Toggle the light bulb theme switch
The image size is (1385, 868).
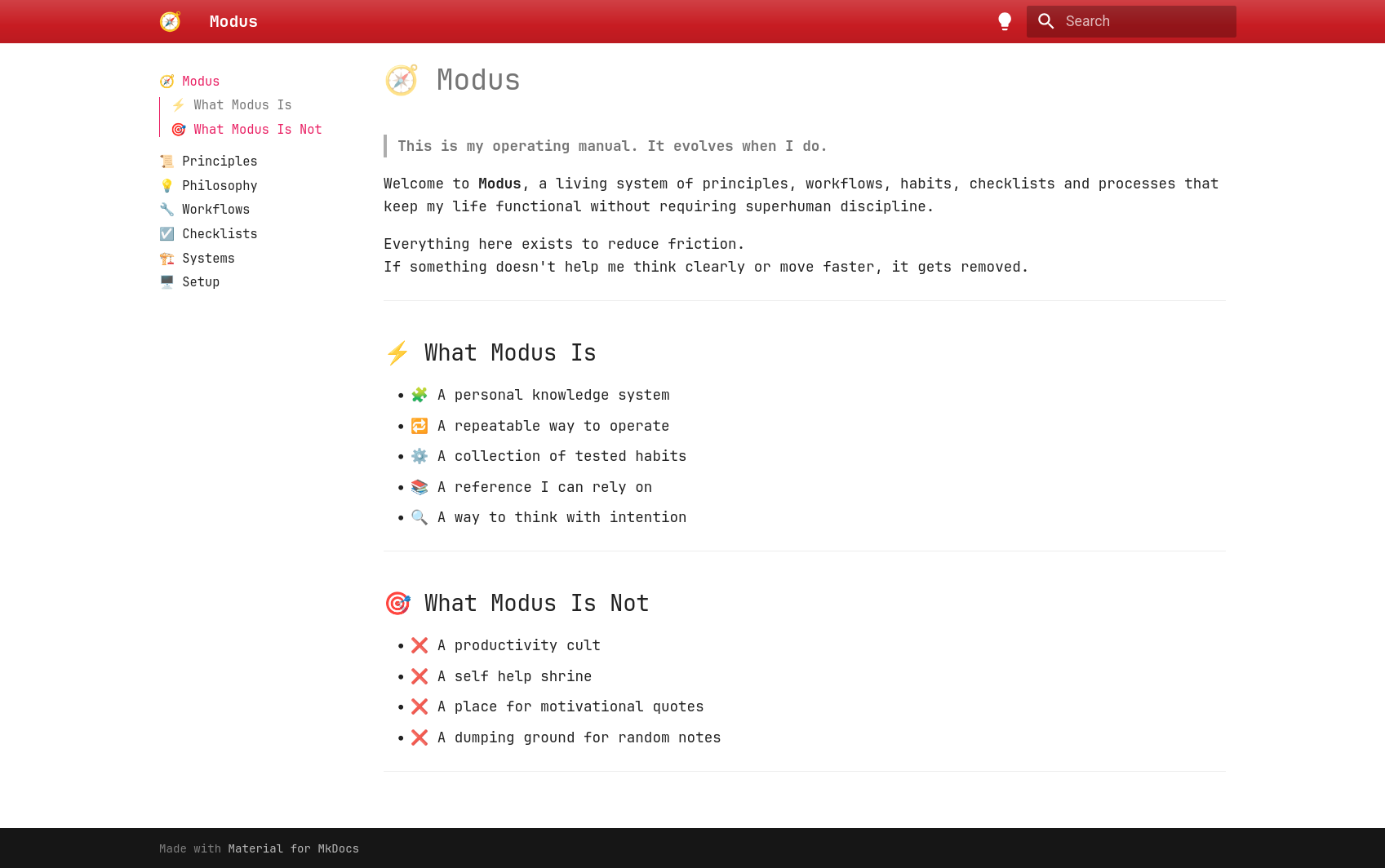pyautogui.click(x=1005, y=21)
